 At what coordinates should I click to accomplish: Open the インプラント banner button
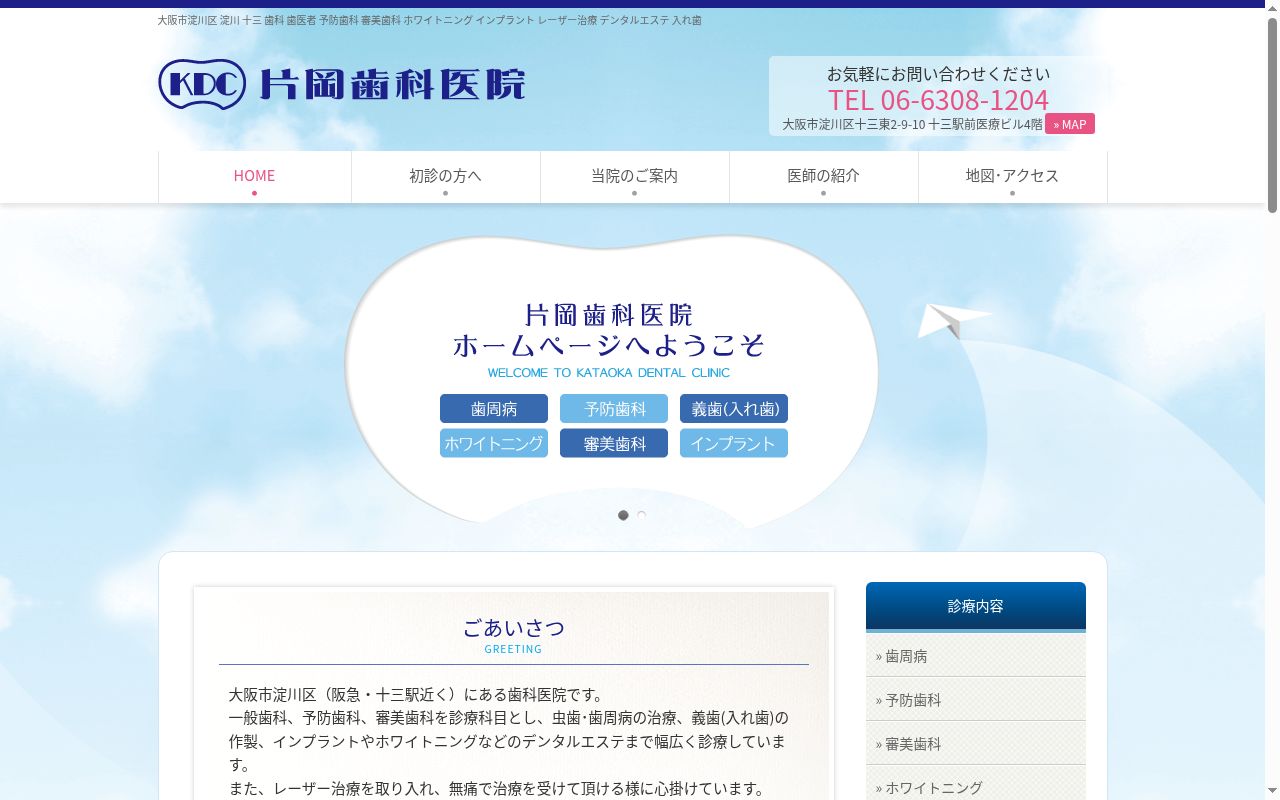pyautogui.click(x=734, y=443)
